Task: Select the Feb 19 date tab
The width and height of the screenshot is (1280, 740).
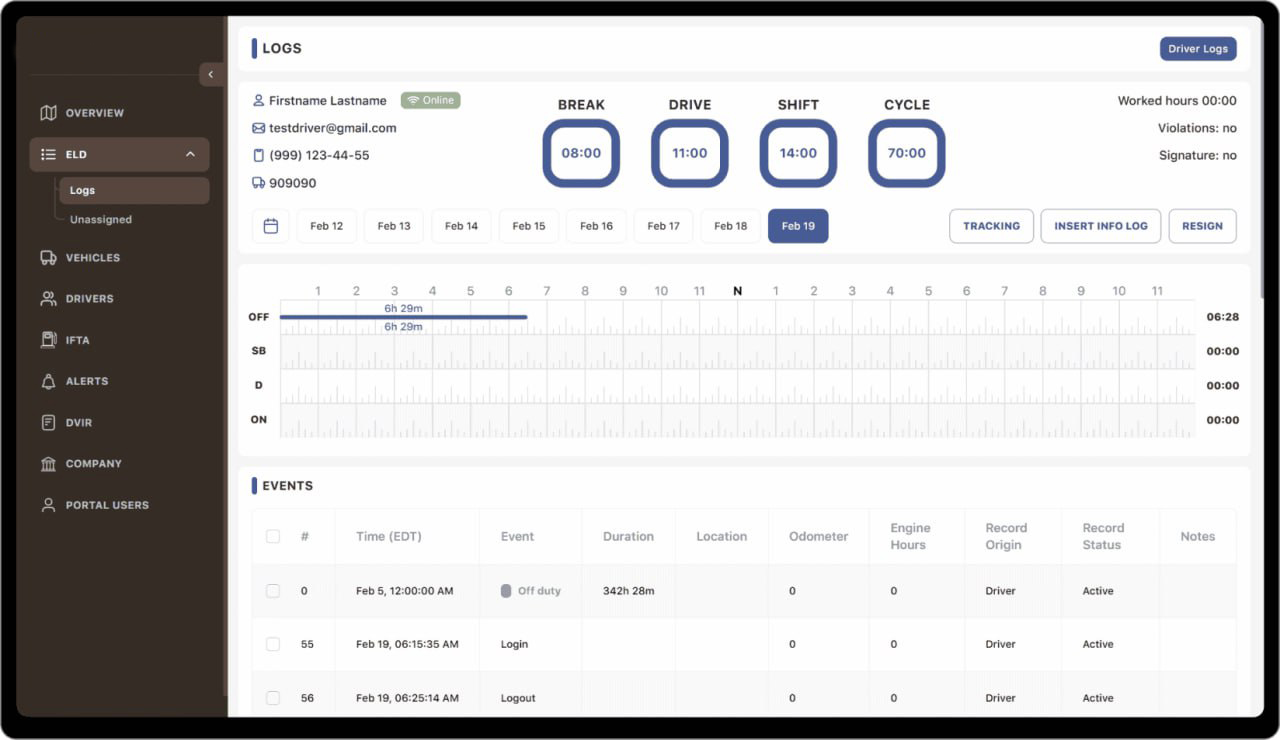Action: pos(798,226)
